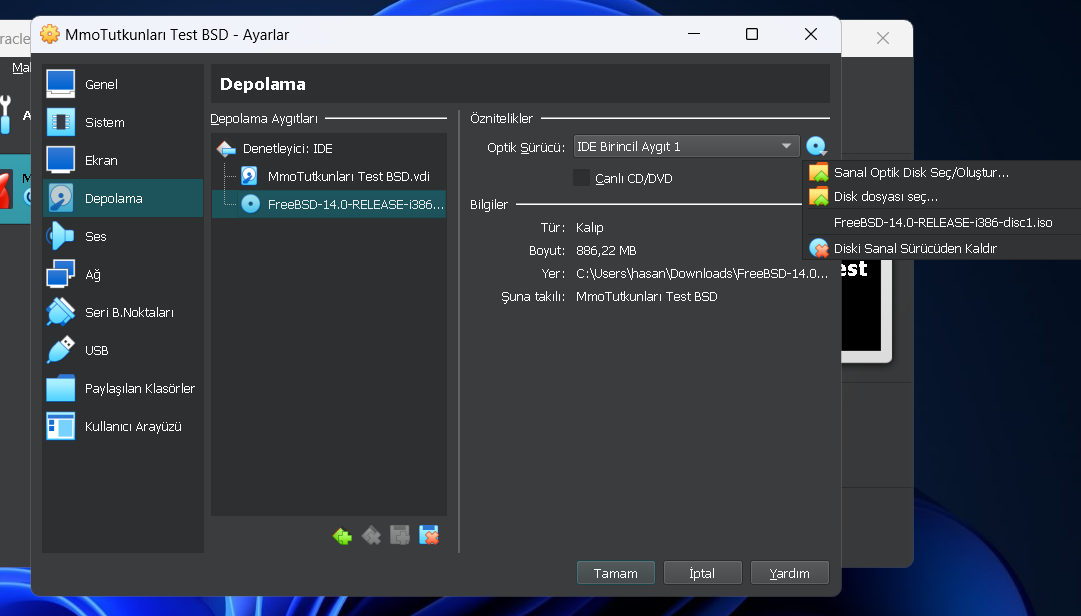Viewport: 1081px width, 616px height.
Task: Choose Sanal Optik Disk Seç/Oluştur menu item
Action: click(942, 172)
